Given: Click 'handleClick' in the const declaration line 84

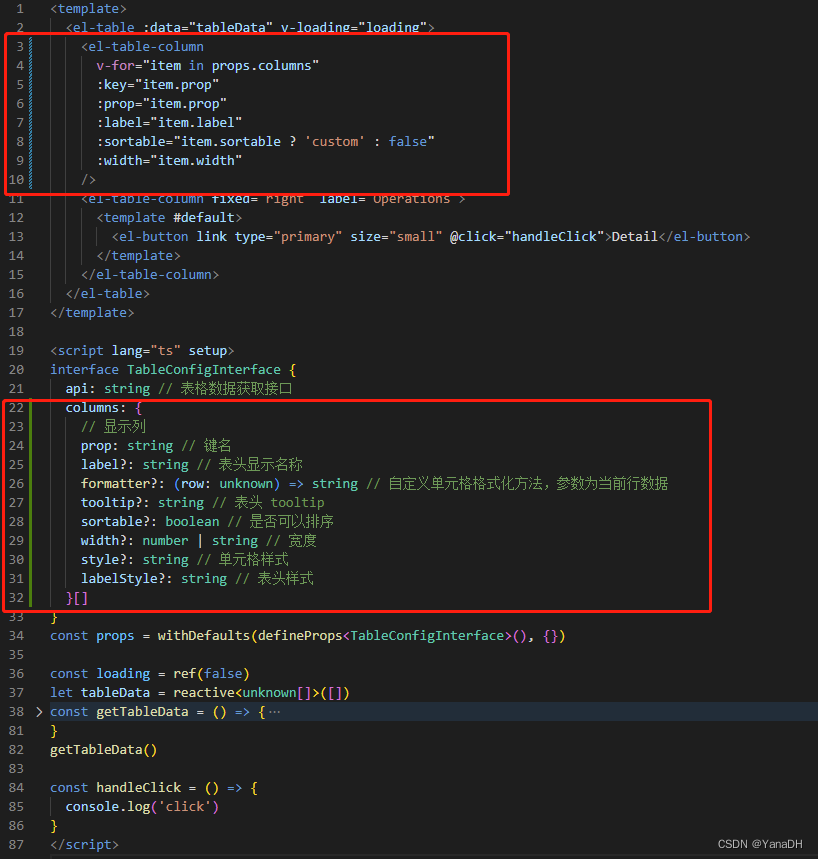Looking at the screenshot, I should (x=139, y=788).
